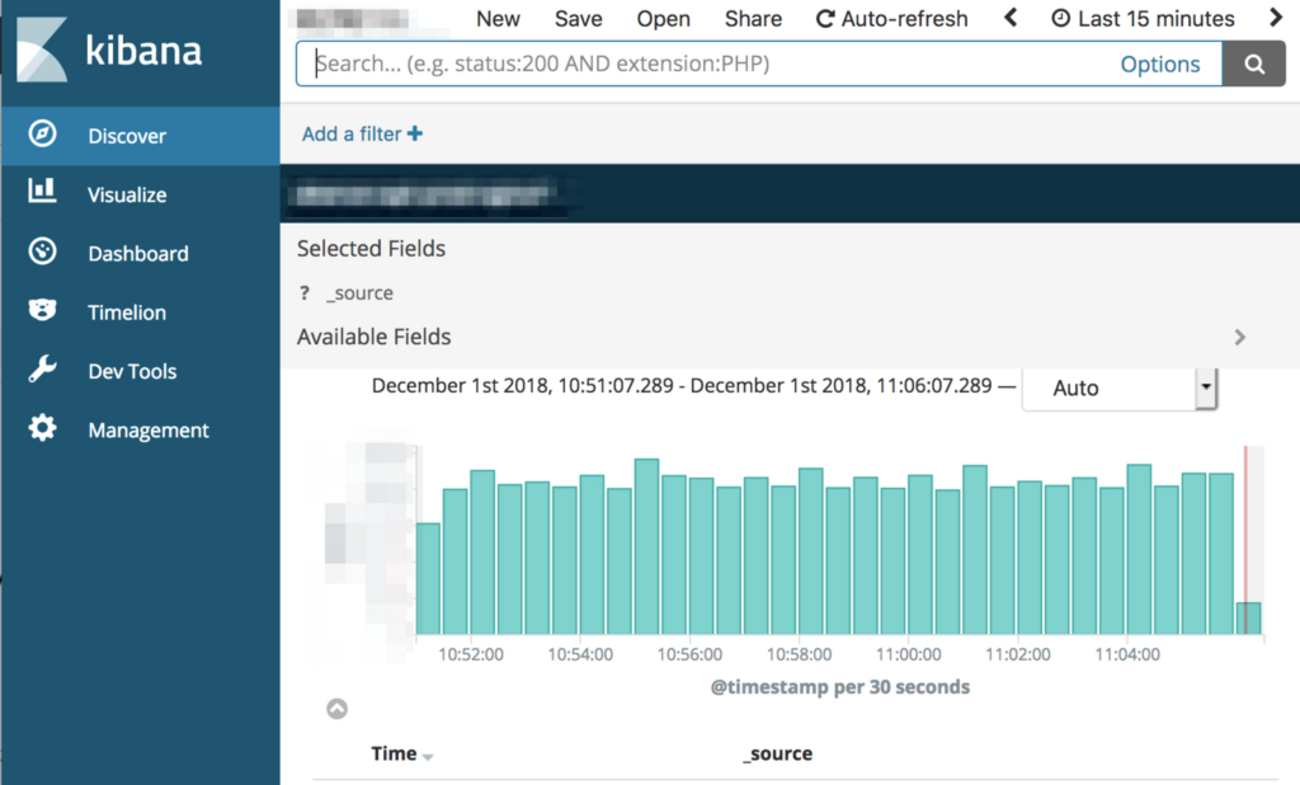The height and width of the screenshot is (785, 1300).
Task: Click the Share menu item
Action: tap(753, 19)
